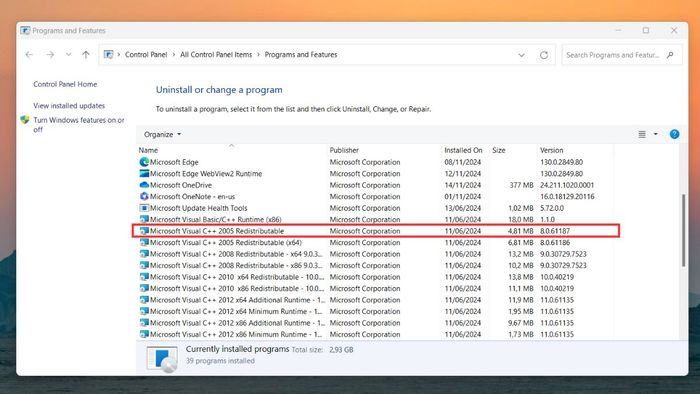Click the view layout icon
This screenshot has height=394, width=700.
point(642,134)
